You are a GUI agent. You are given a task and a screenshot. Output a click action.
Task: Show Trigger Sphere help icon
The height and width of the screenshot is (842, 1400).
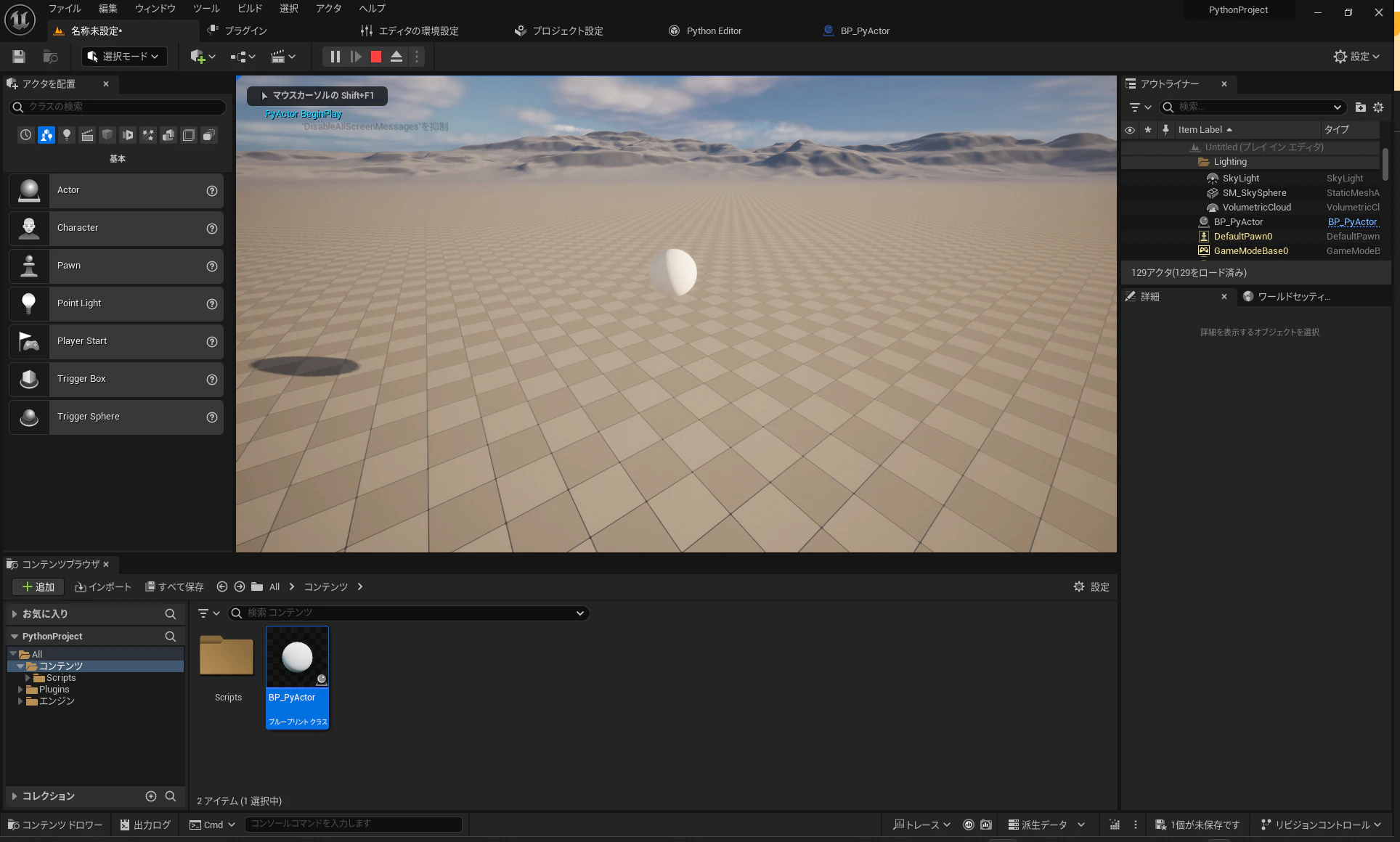(212, 417)
